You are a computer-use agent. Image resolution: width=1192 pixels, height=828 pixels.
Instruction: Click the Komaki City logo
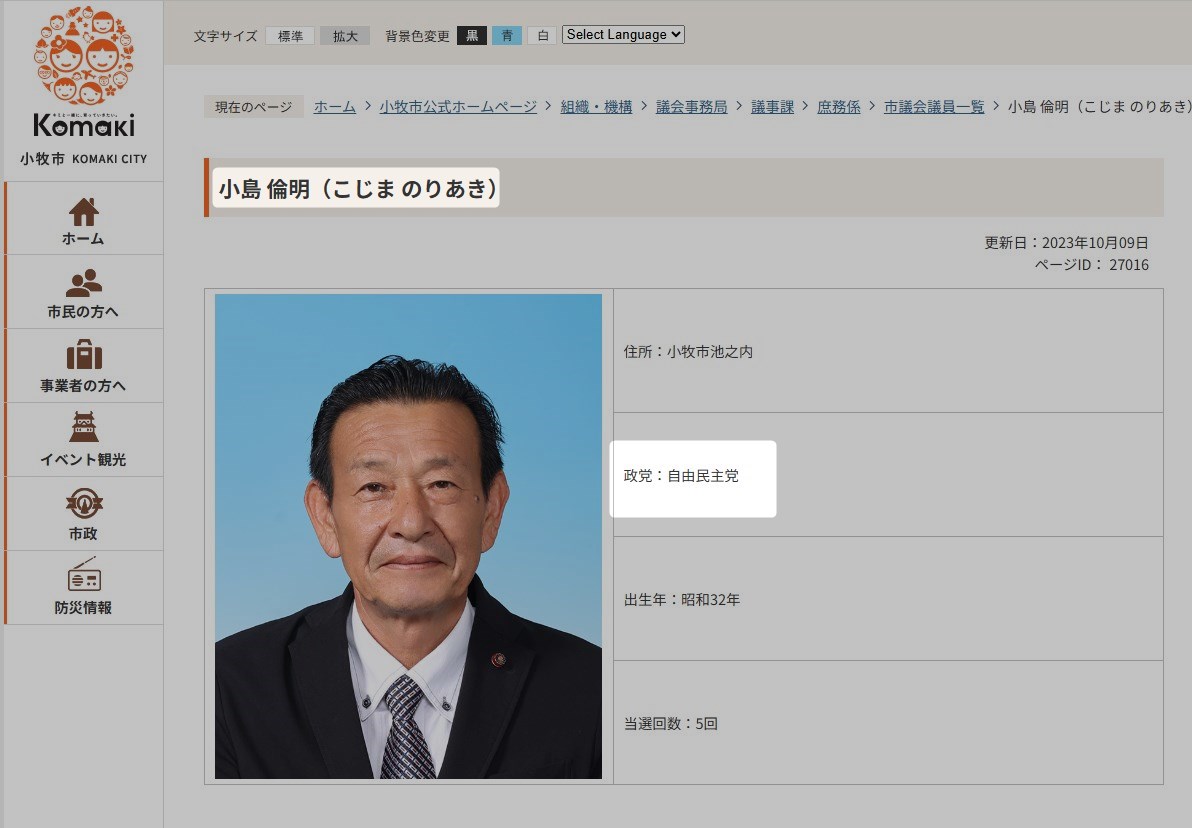[x=84, y=73]
